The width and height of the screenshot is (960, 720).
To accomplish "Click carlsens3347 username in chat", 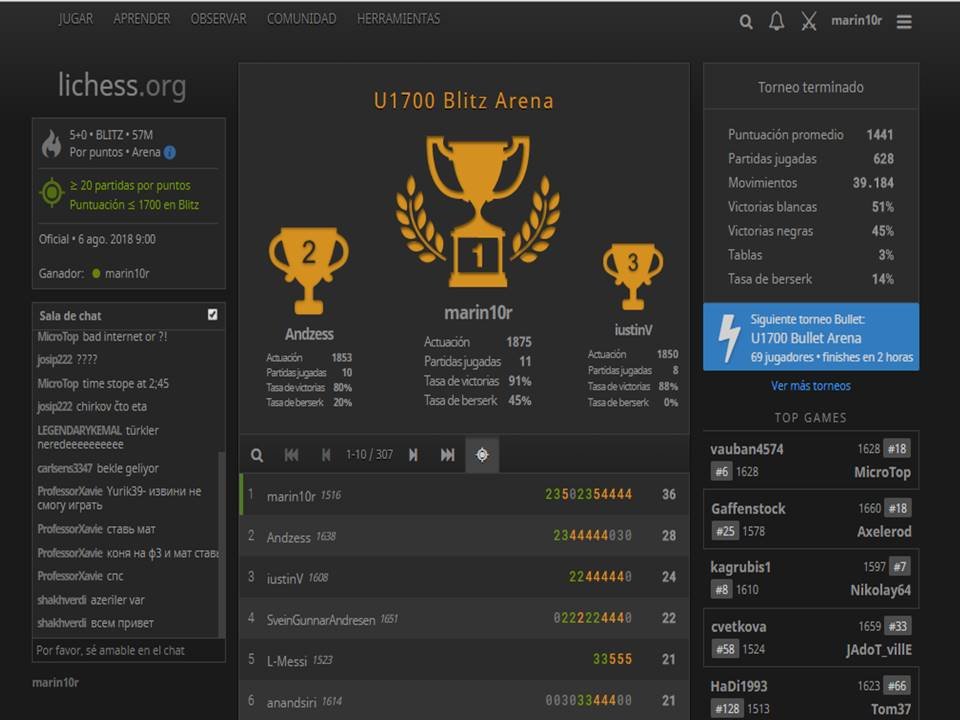I will click(x=64, y=468).
